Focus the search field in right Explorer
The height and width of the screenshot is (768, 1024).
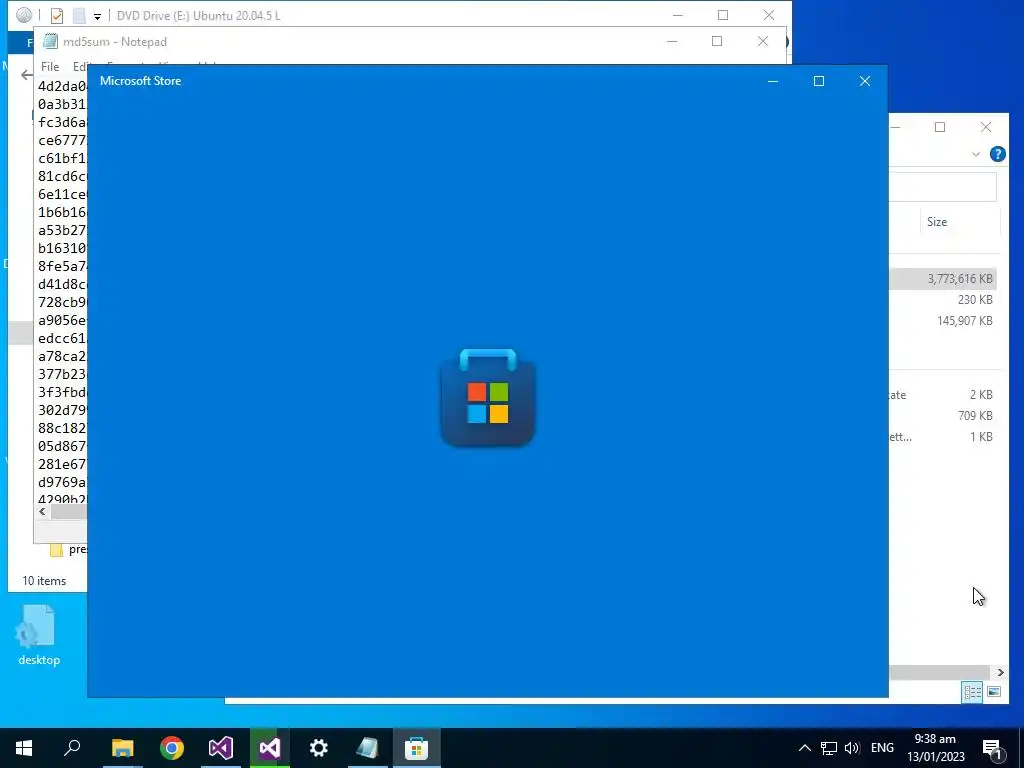tap(942, 187)
